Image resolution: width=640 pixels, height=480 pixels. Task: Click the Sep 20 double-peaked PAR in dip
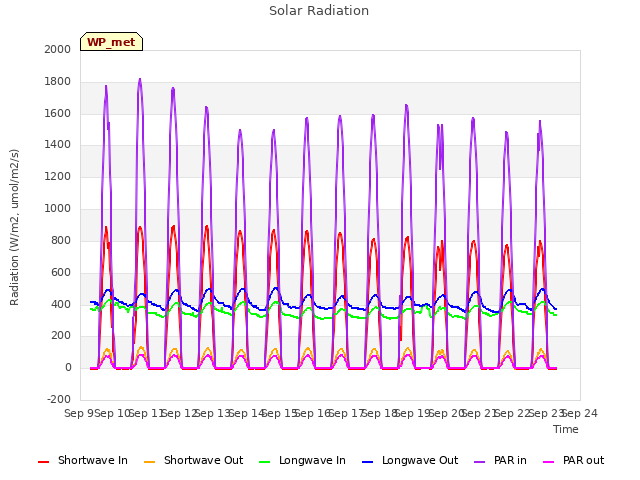pyautogui.click(x=440, y=168)
